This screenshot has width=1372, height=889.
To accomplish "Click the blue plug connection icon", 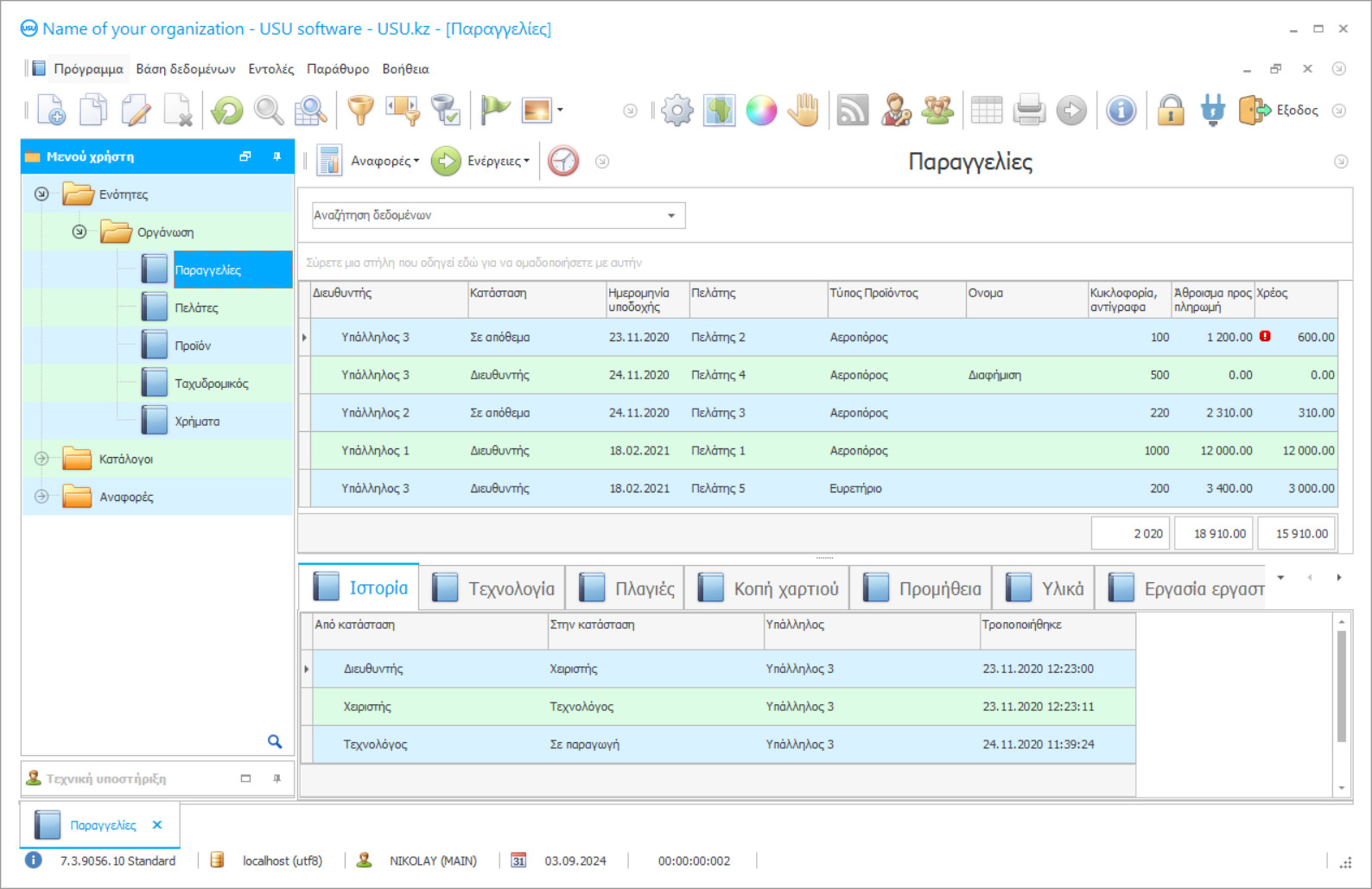I will click(x=1213, y=111).
